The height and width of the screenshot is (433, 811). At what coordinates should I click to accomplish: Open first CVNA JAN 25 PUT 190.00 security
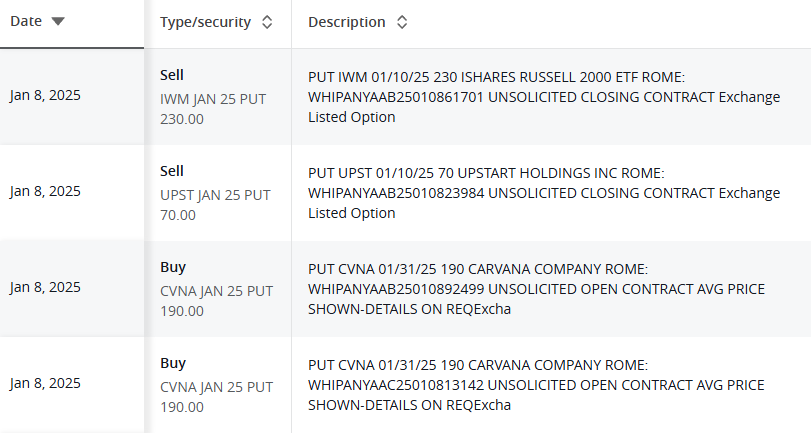[x=216, y=301]
